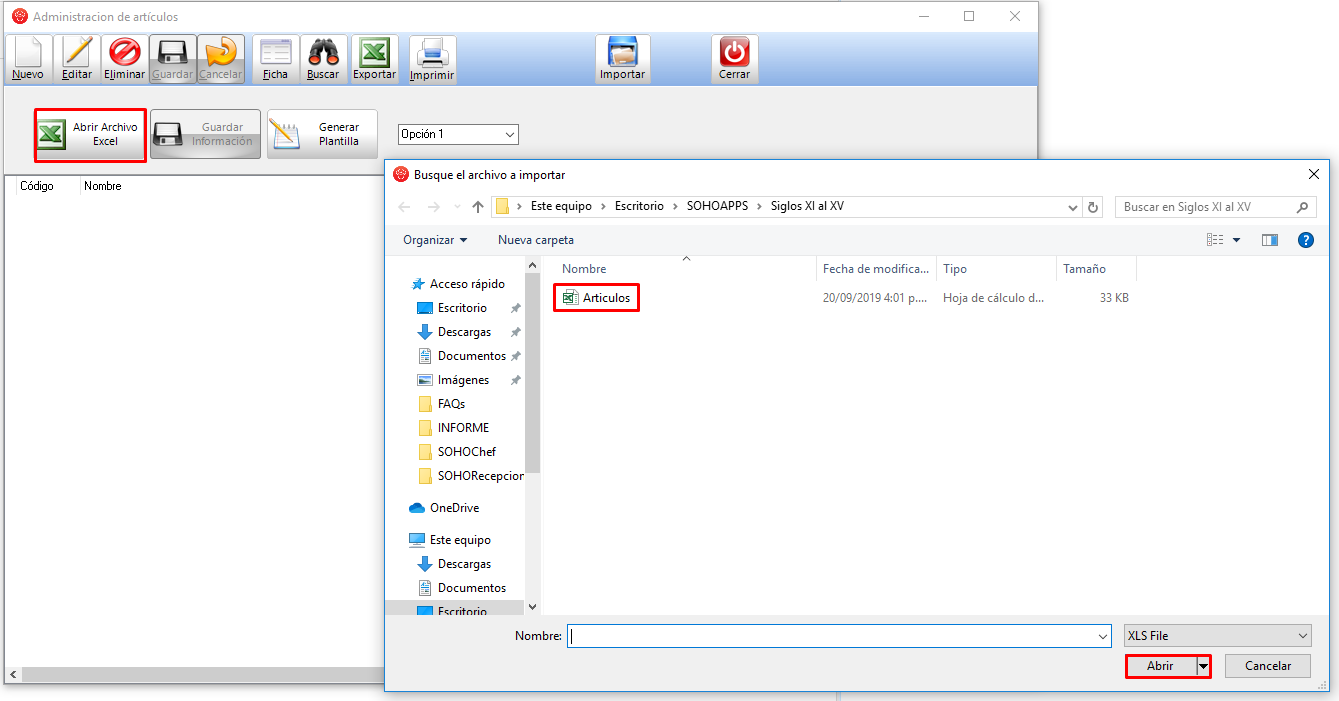Select Descargas under Acceso rápido

pyautogui.click(x=464, y=332)
